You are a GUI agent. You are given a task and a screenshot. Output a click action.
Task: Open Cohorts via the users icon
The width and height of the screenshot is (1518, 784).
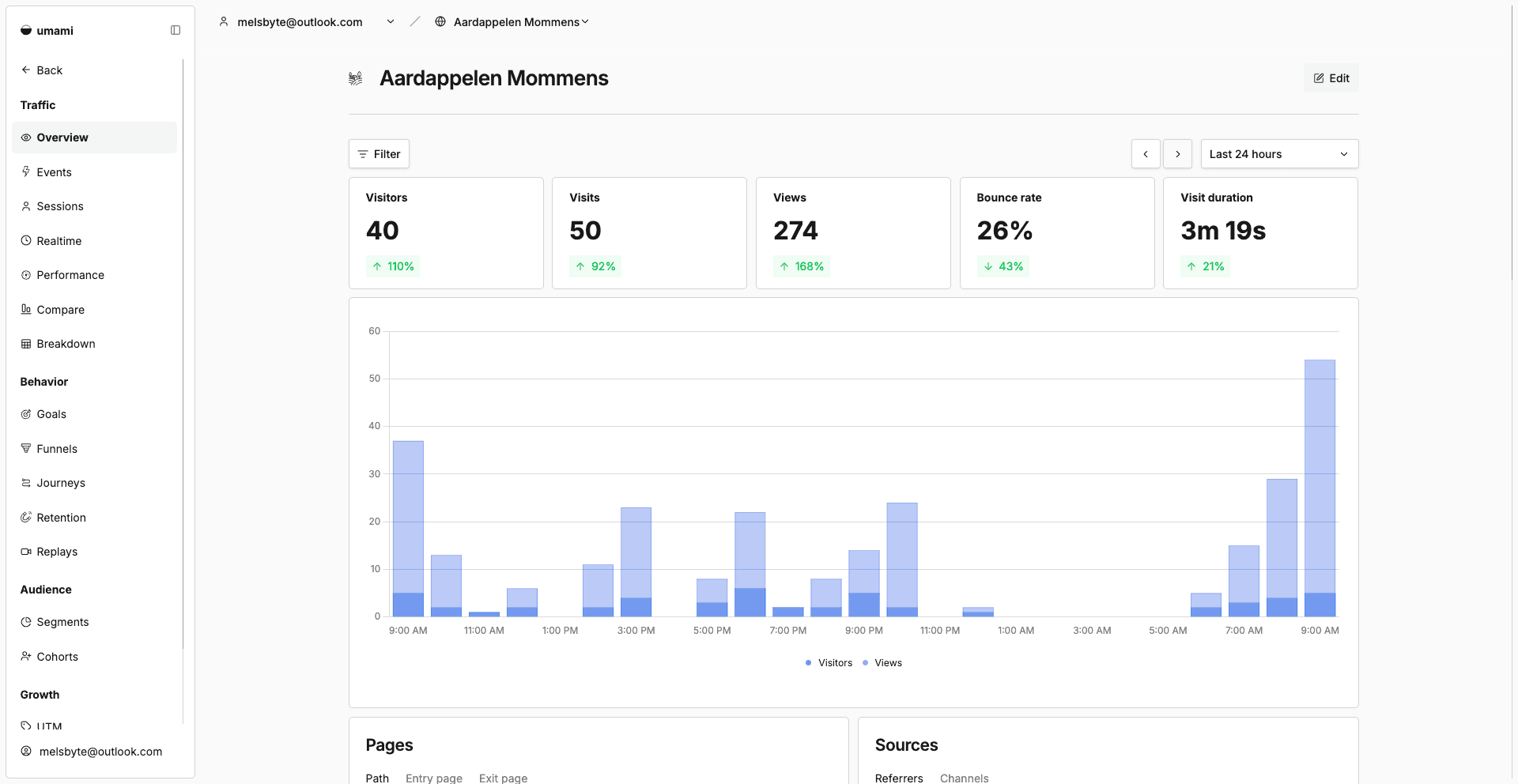(x=26, y=656)
